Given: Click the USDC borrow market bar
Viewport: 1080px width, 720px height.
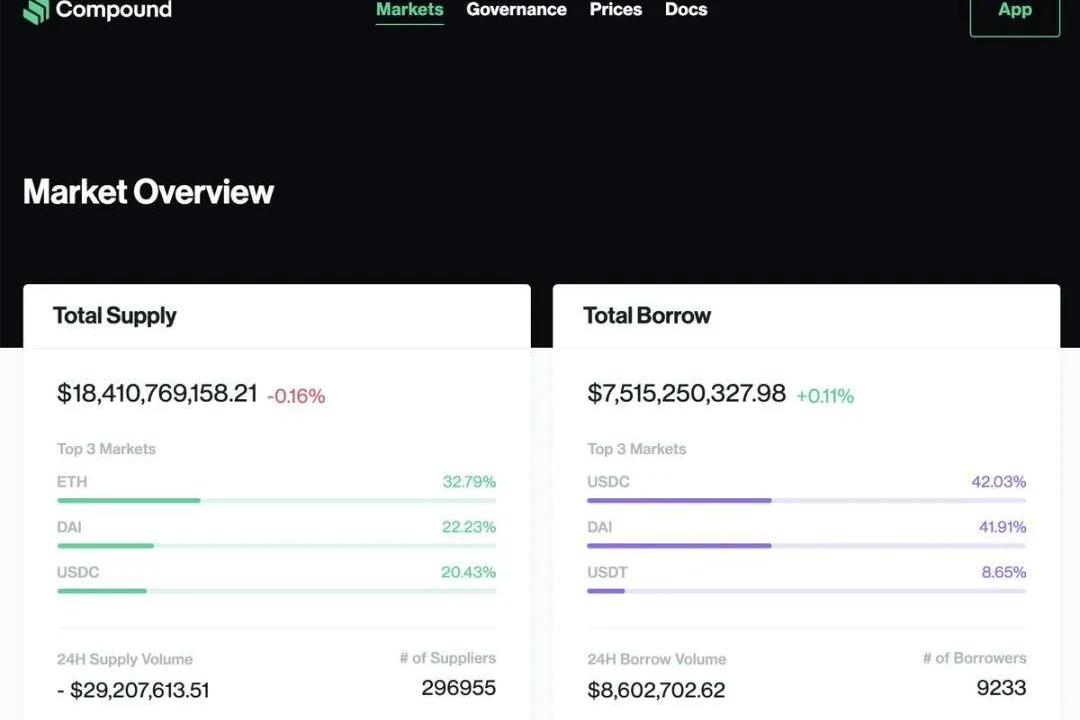Looking at the screenshot, I should point(806,500).
